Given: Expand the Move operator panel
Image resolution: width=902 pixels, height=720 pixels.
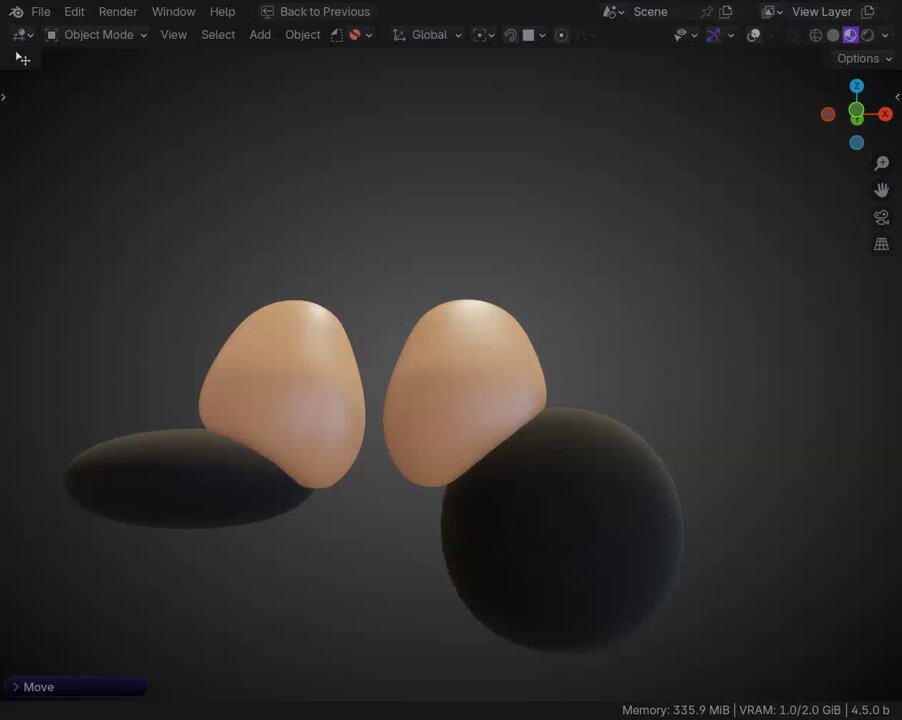Looking at the screenshot, I should coord(75,687).
